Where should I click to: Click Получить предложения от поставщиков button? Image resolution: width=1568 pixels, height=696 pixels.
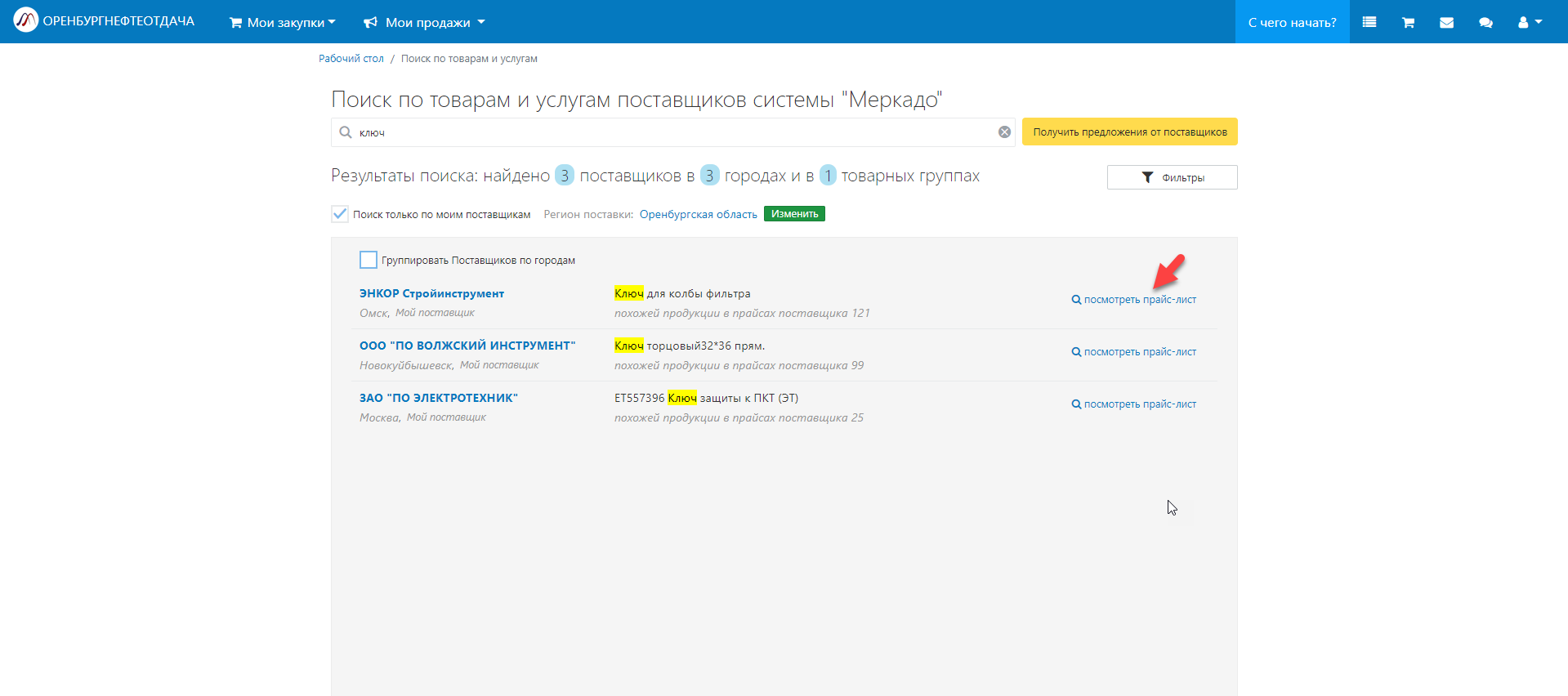pyautogui.click(x=1129, y=132)
